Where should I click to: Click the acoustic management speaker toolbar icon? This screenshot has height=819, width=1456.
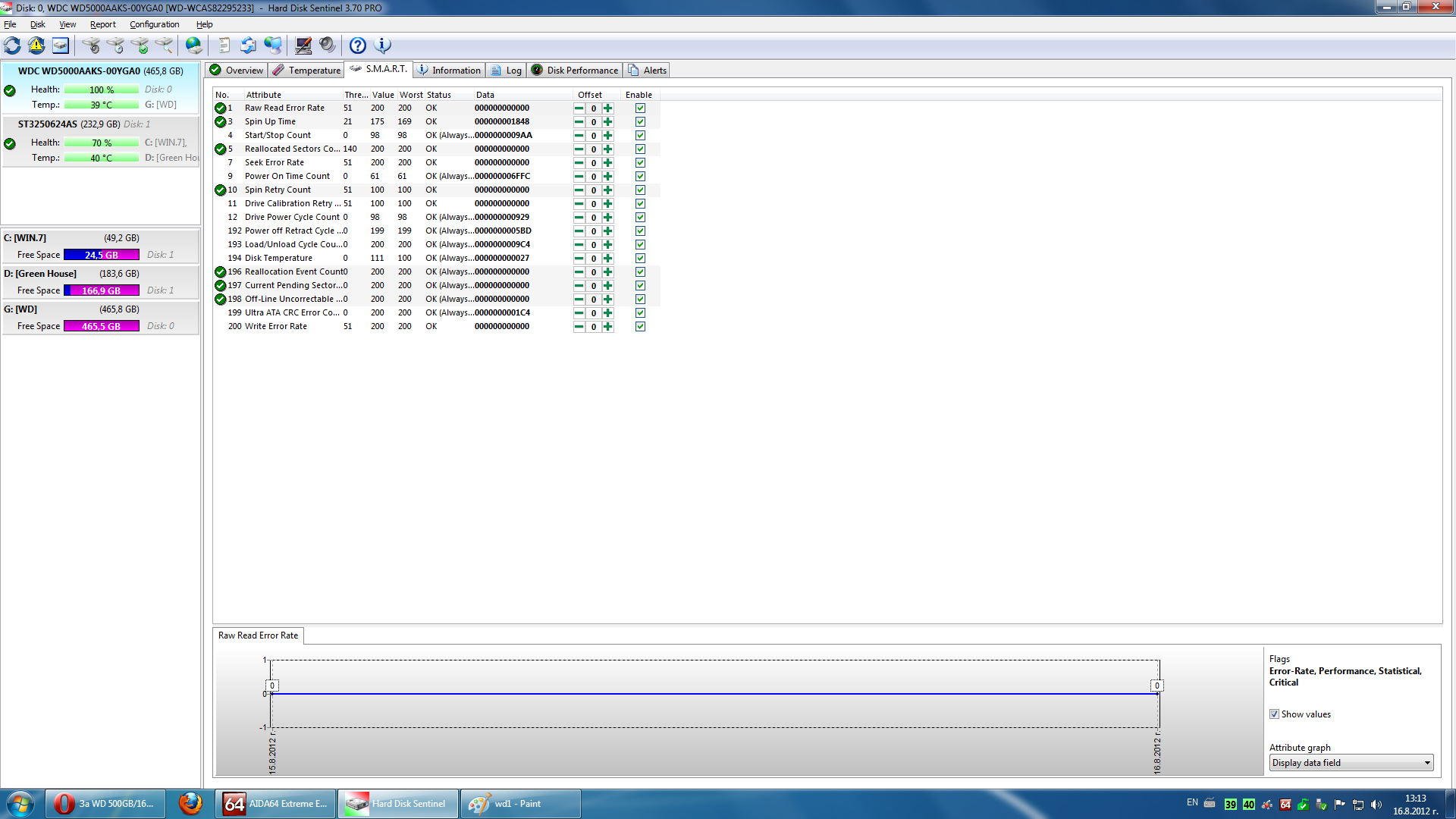tap(328, 45)
